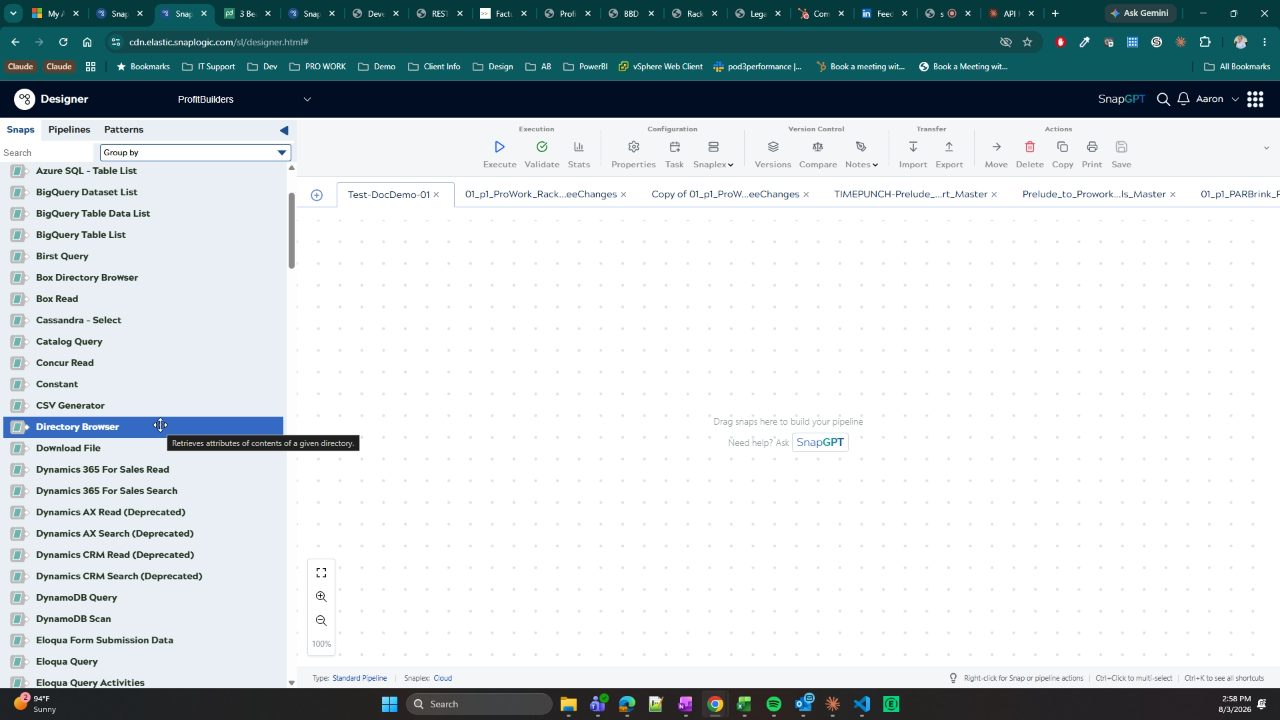Image resolution: width=1280 pixels, height=720 pixels.
Task: Click the Export pipeline icon
Action: (x=949, y=147)
